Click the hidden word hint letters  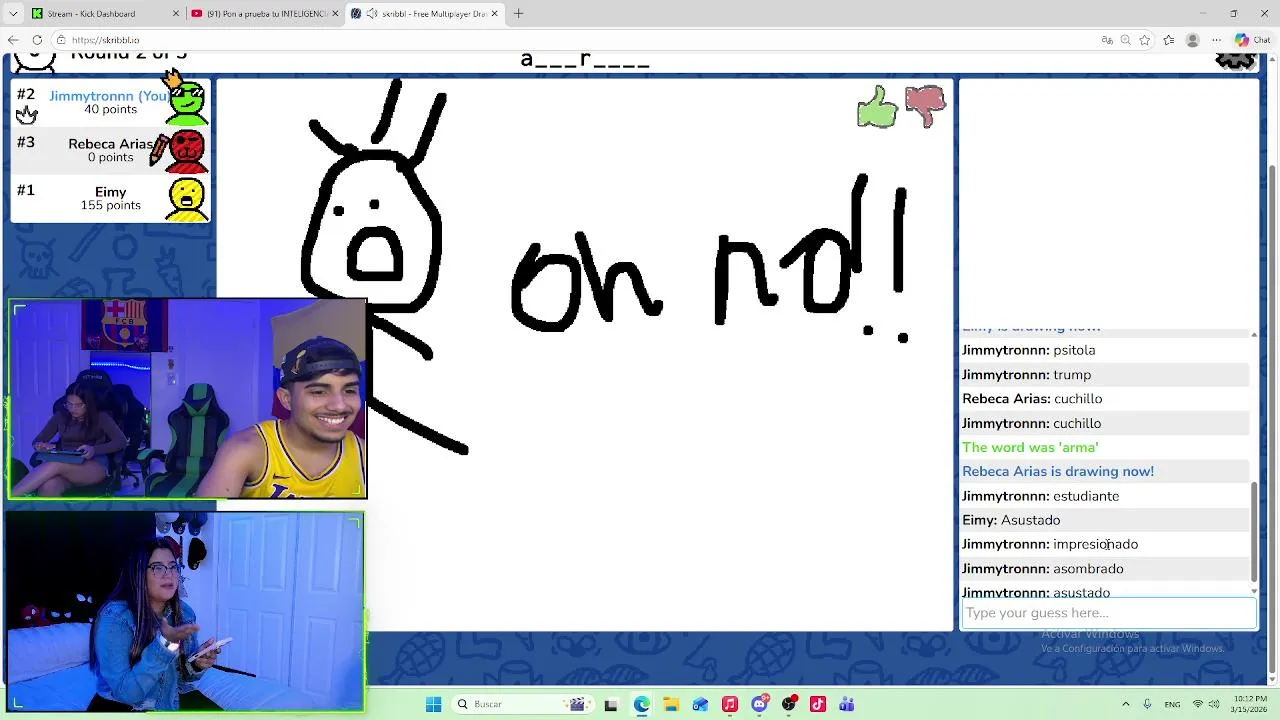(585, 59)
